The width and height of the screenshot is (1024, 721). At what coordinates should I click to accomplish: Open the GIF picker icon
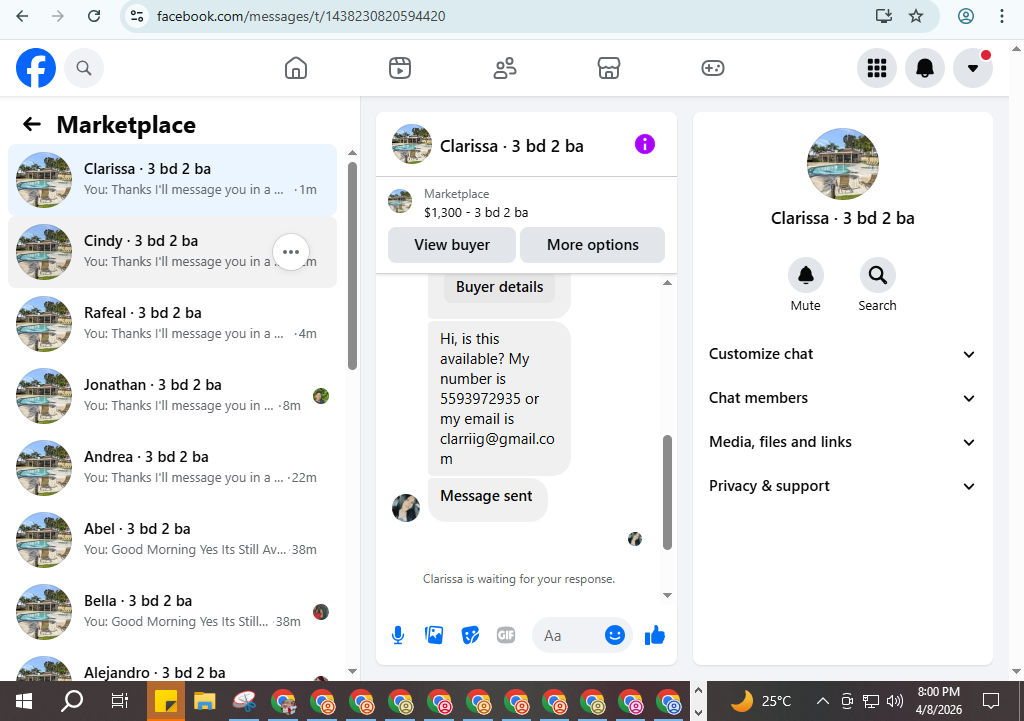506,635
